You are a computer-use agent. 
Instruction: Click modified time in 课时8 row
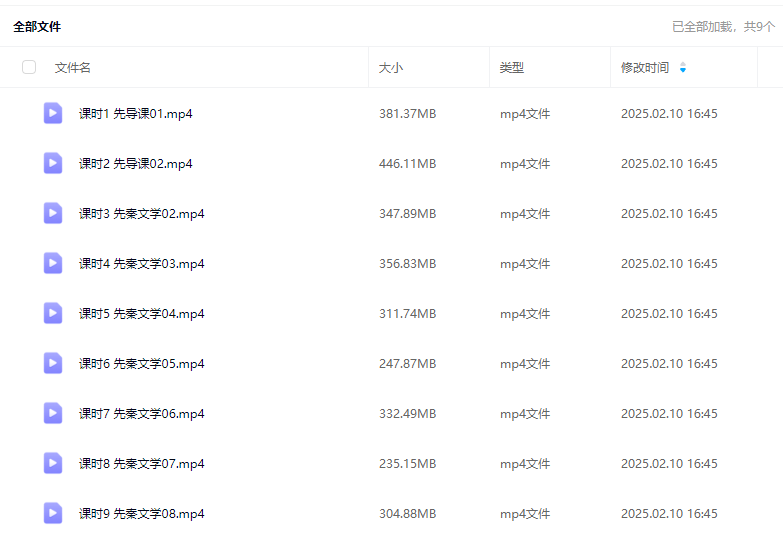pos(669,464)
